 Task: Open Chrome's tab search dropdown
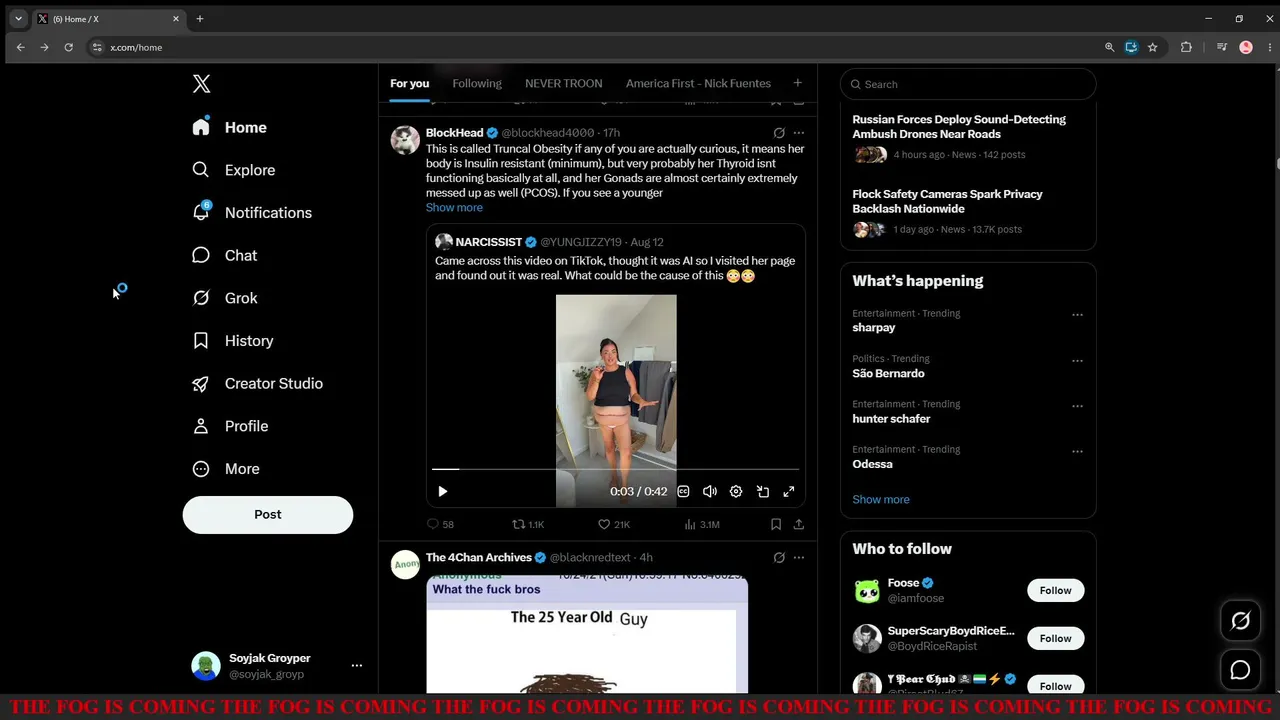point(18,19)
